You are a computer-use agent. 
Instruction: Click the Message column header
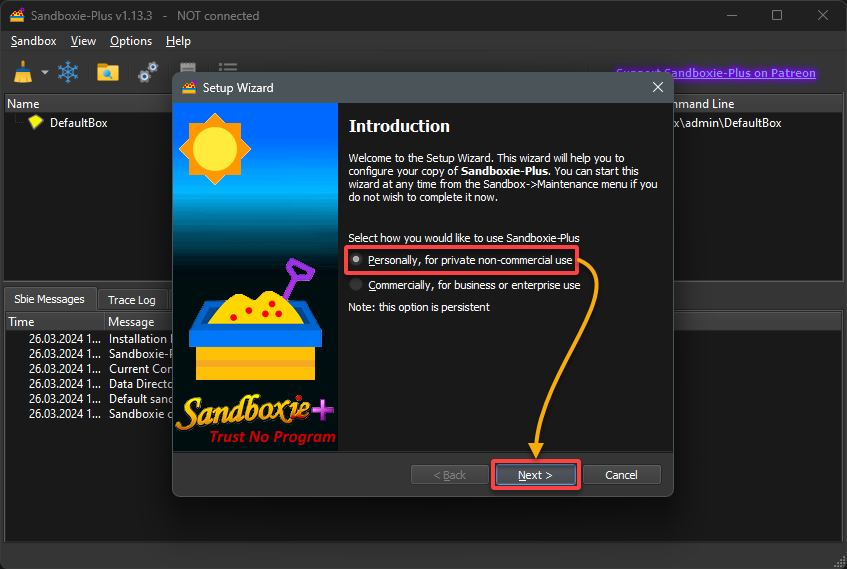point(139,322)
